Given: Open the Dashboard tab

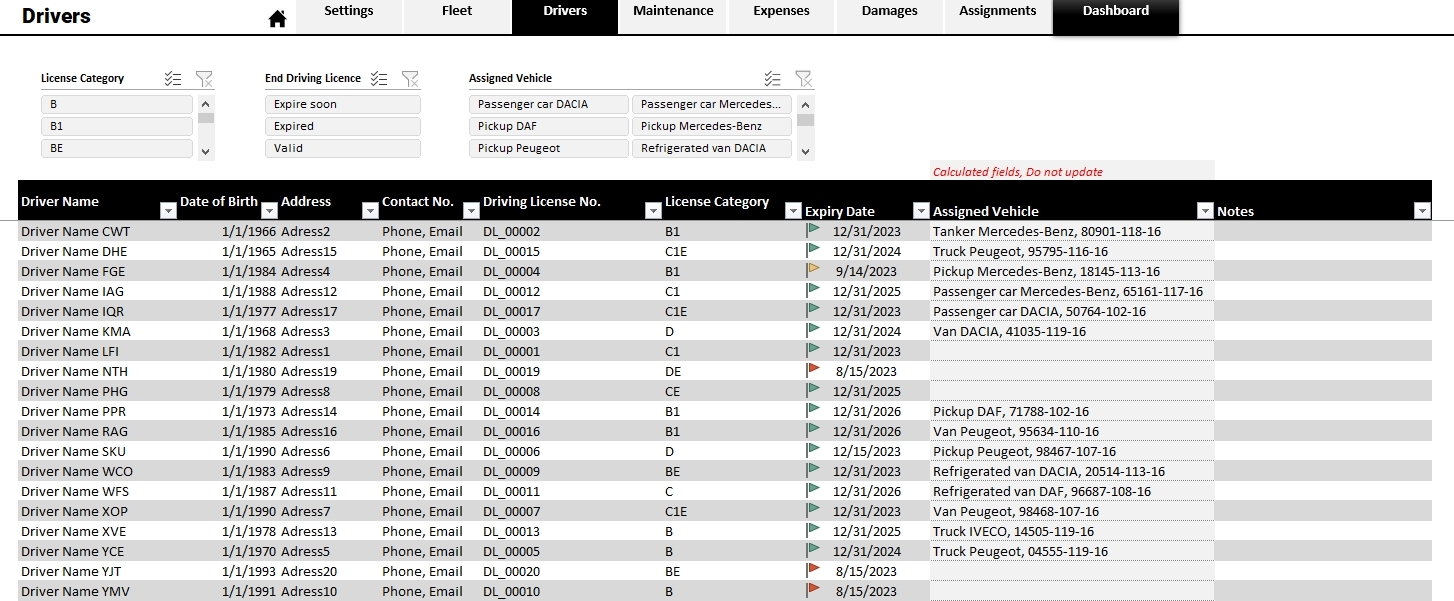Looking at the screenshot, I should (x=1115, y=16).
